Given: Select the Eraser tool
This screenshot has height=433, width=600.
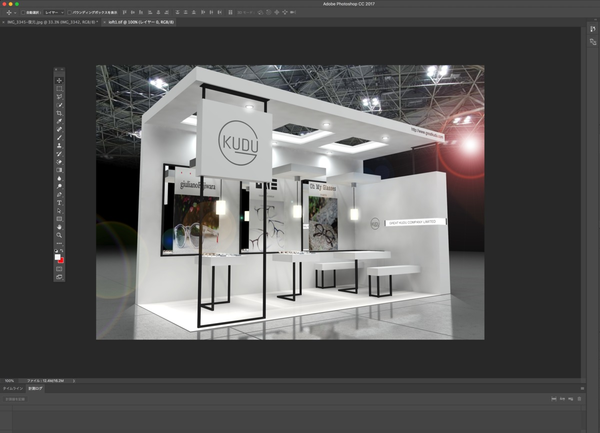Looking at the screenshot, I should tap(59, 162).
